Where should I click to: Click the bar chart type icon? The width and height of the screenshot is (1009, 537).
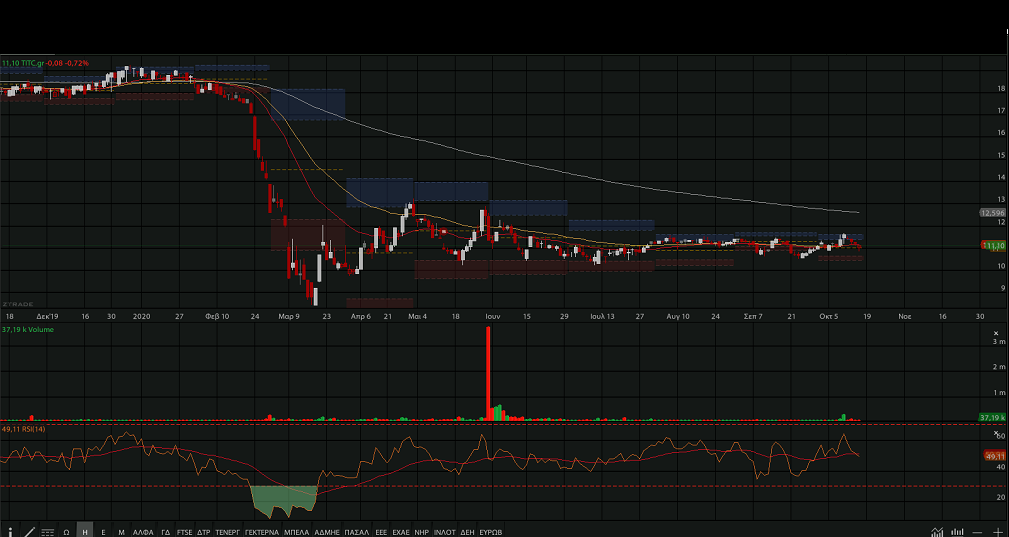[x=957, y=531]
